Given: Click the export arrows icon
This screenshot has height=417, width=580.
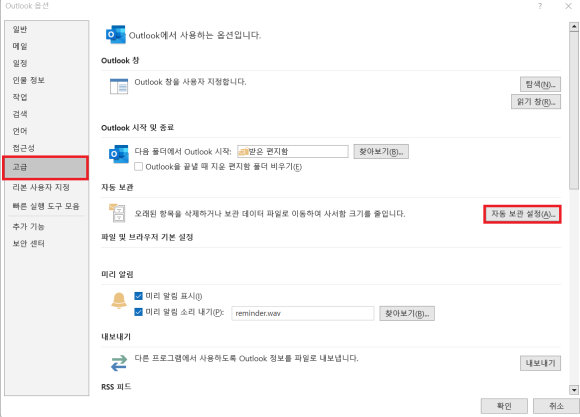Looking at the screenshot, I should pyautogui.click(x=119, y=363).
